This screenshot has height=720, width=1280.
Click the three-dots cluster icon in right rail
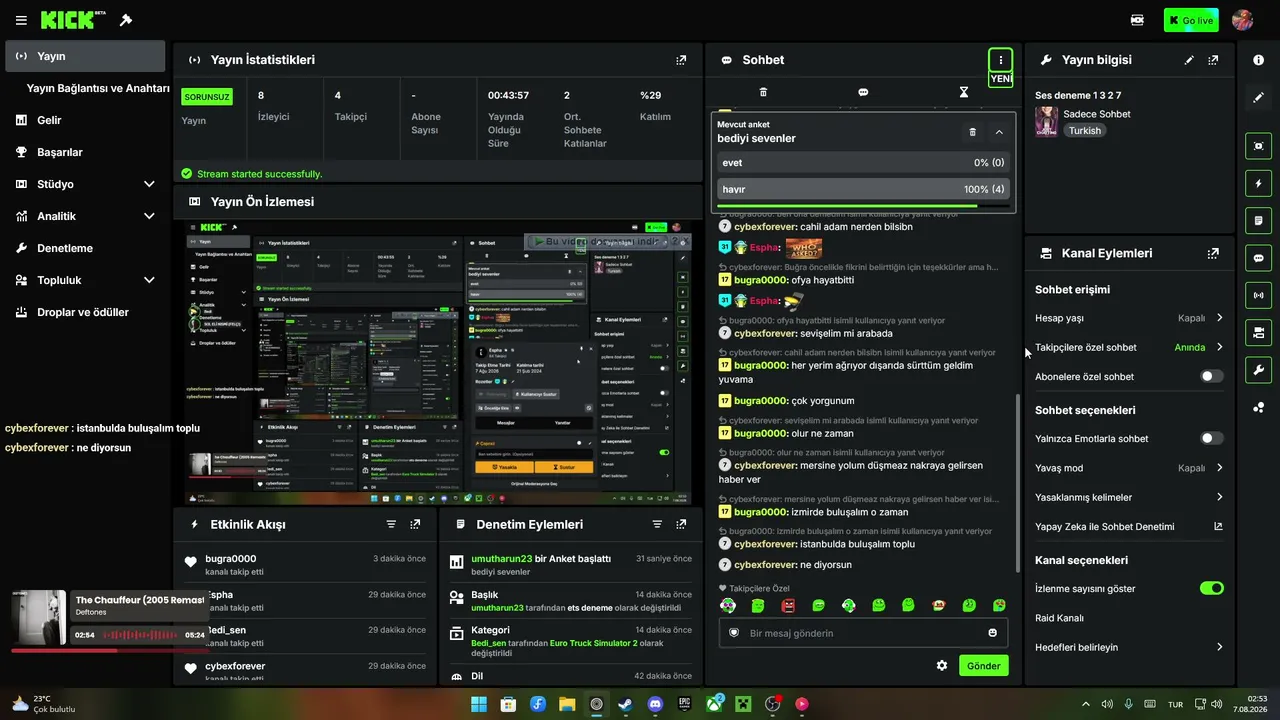[x=1258, y=407]
